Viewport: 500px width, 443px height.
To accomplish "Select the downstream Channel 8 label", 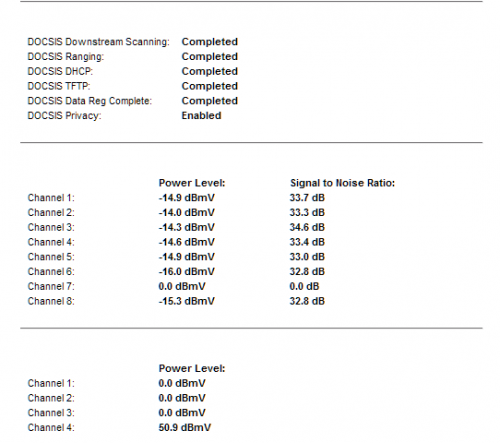I will [x=51, y=301].
